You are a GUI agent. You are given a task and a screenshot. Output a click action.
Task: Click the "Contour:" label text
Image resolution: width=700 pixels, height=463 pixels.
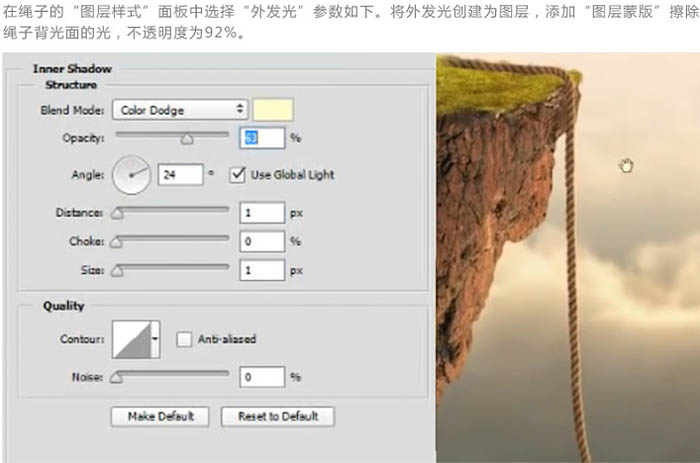pyautogui.click(x=82, y=339)
